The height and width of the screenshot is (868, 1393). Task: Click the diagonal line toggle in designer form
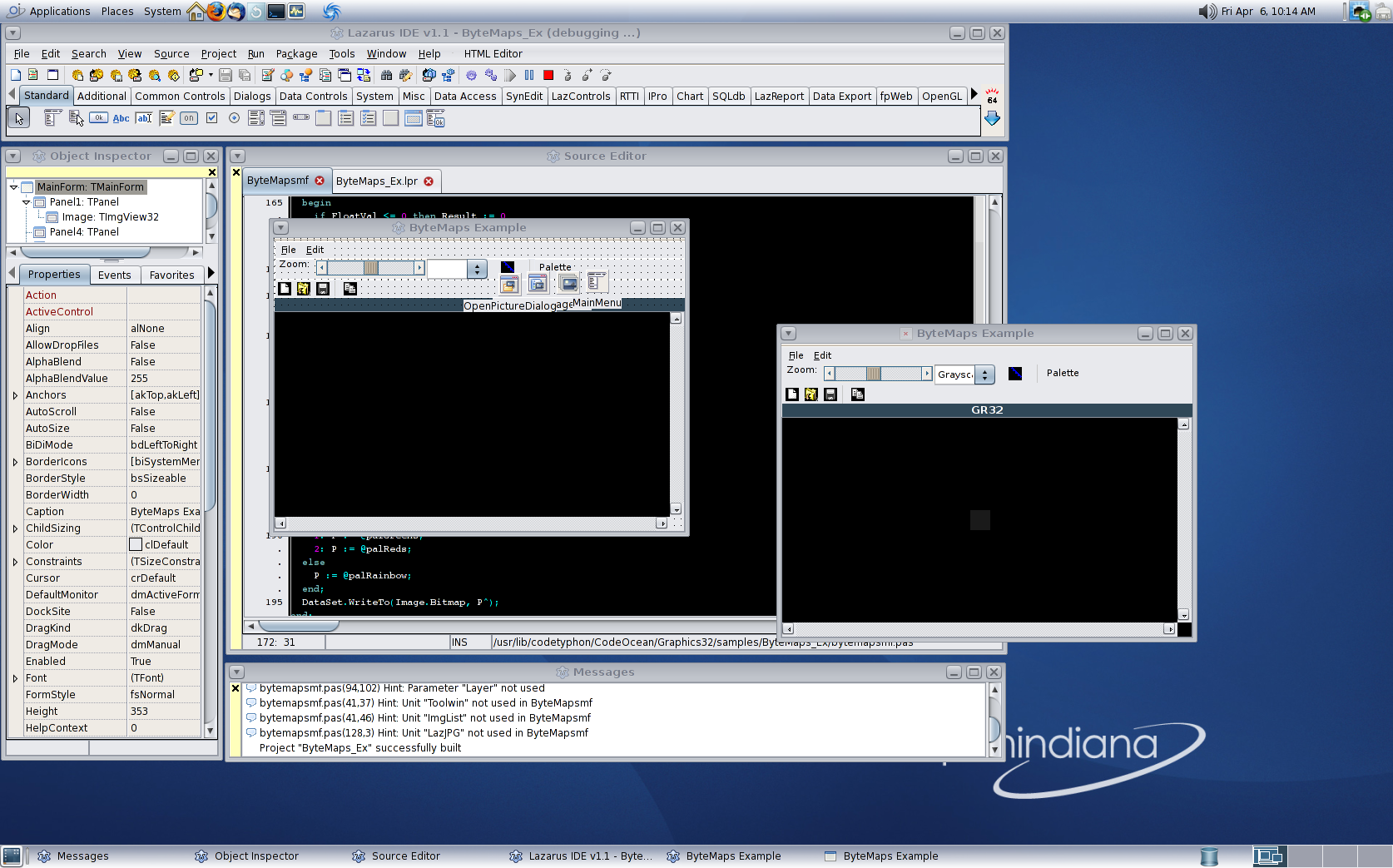pyautogui.click(x=508, y=268)
